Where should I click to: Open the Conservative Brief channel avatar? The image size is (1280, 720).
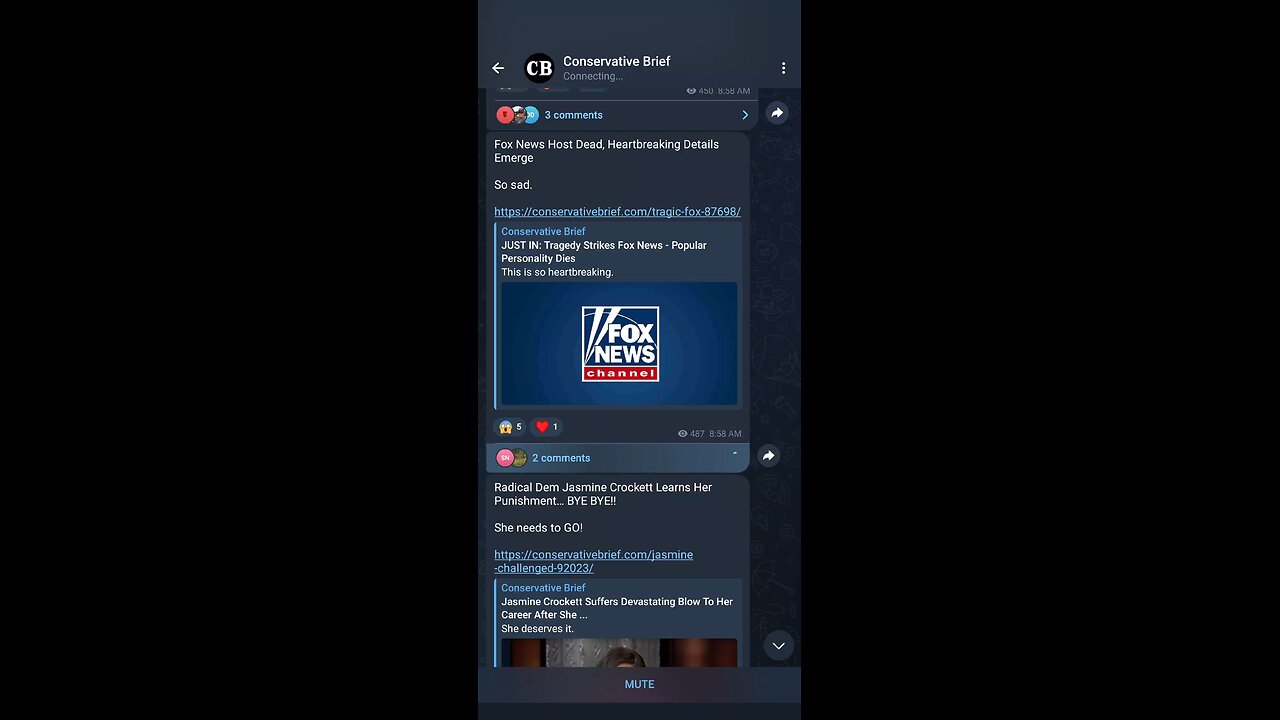click(x=539, y=68)
